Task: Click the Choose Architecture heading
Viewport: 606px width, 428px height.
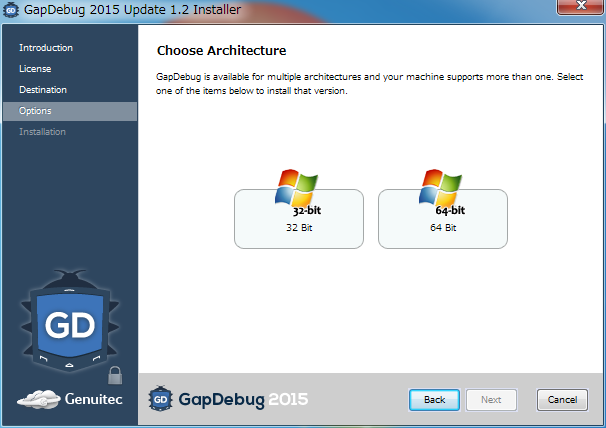Action: (221, 50)
